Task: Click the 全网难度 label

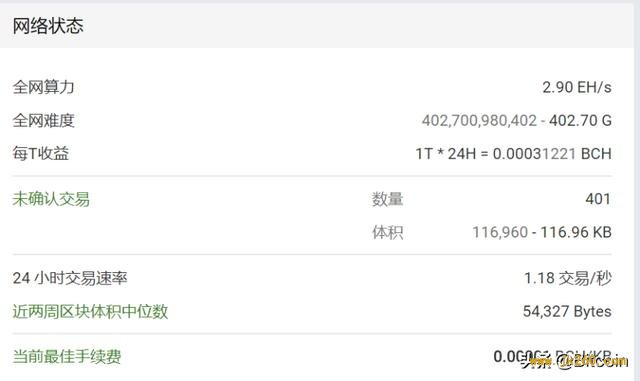Action: (43, 120)
